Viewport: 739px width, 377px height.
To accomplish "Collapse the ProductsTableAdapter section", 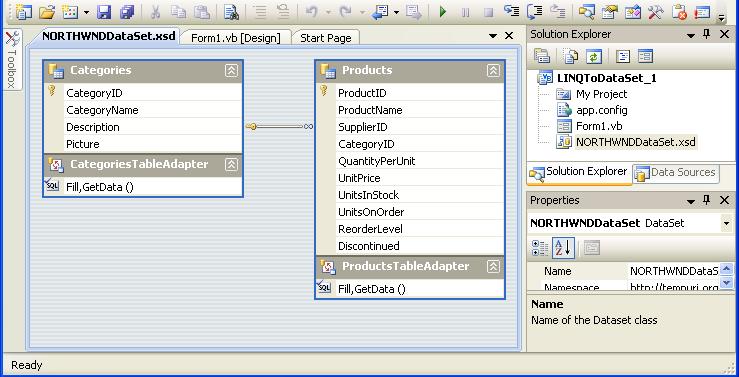I will point(493,267).
